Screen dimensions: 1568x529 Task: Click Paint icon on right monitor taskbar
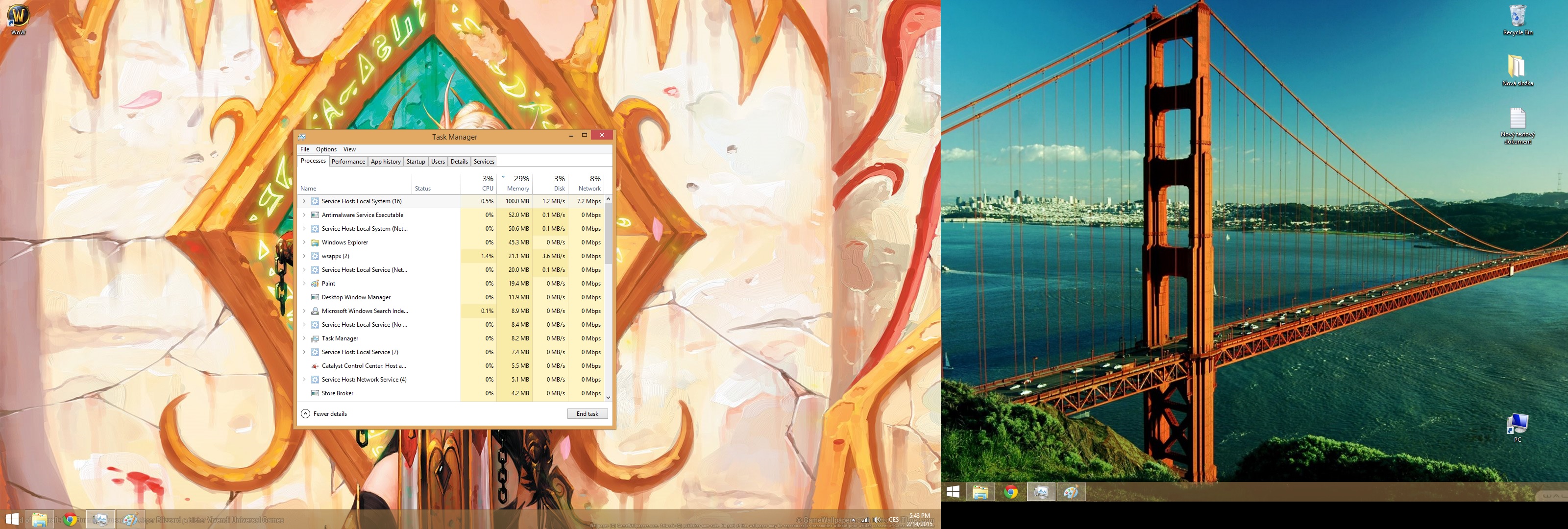1071,492
